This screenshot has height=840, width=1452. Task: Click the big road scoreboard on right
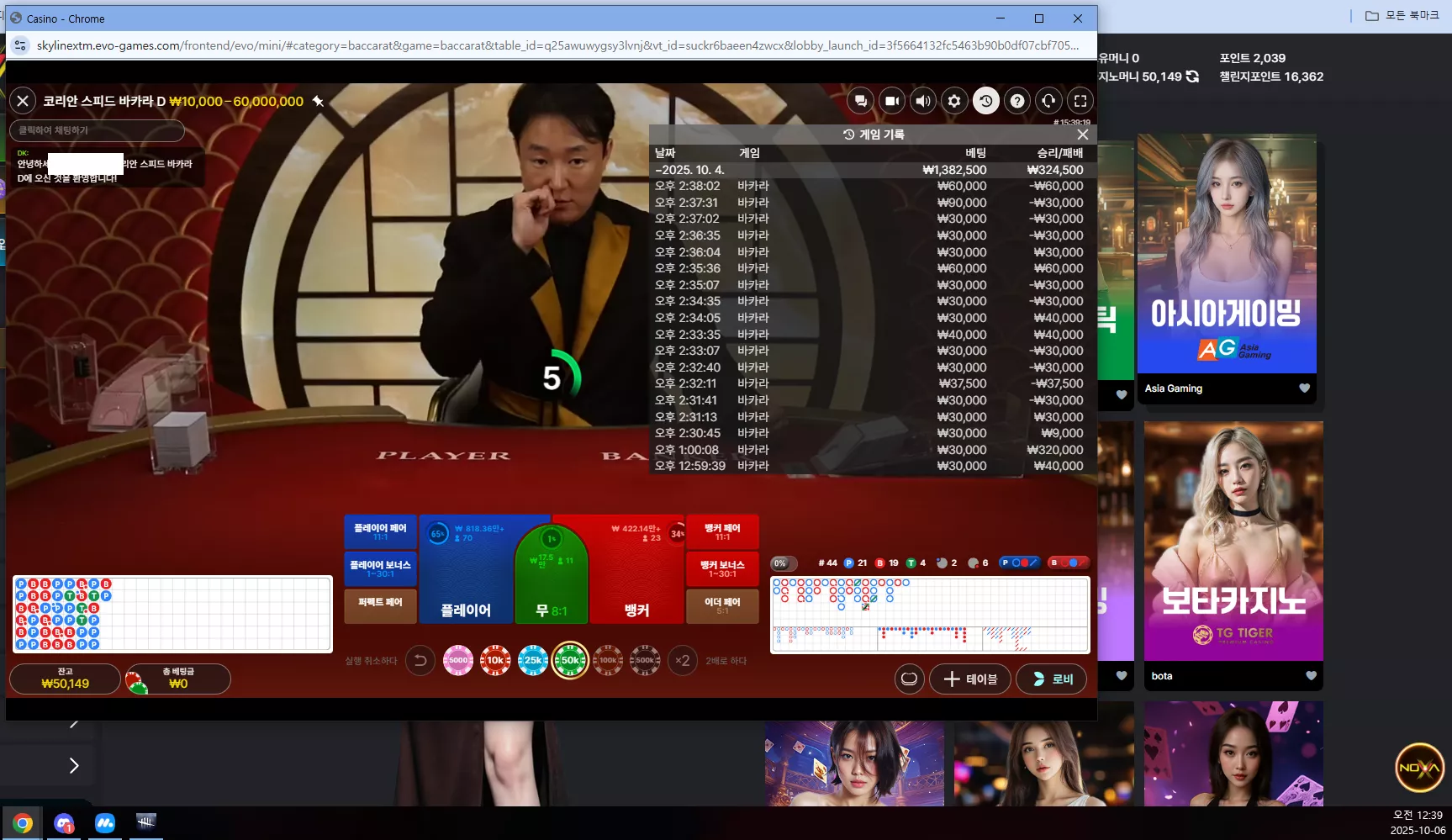930,615
